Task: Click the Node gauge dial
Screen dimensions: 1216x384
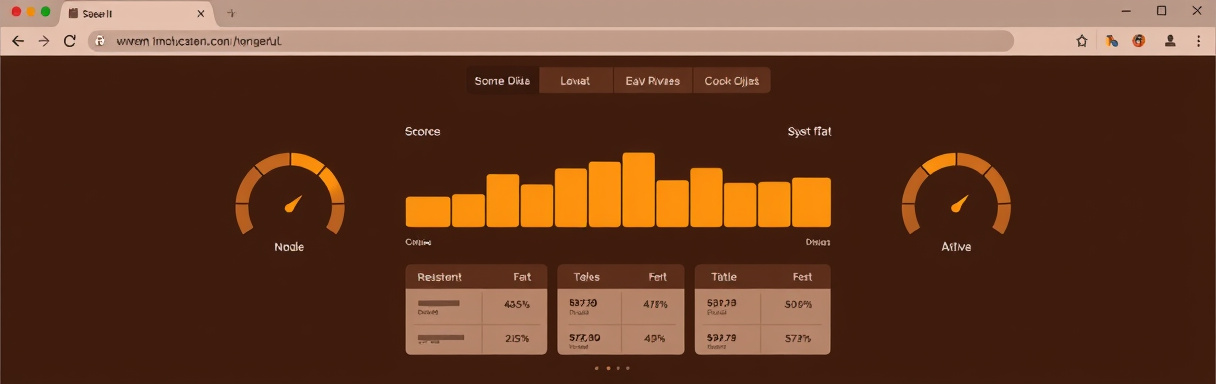Action: (x=290, y=195)
